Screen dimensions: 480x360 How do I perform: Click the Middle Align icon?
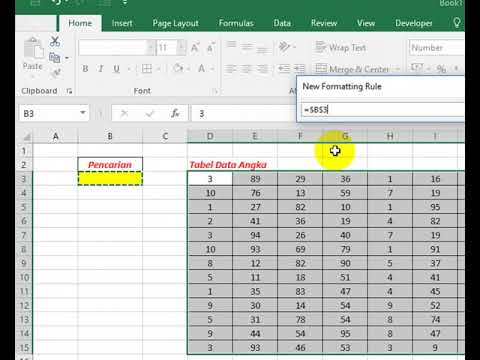[247, 47]
